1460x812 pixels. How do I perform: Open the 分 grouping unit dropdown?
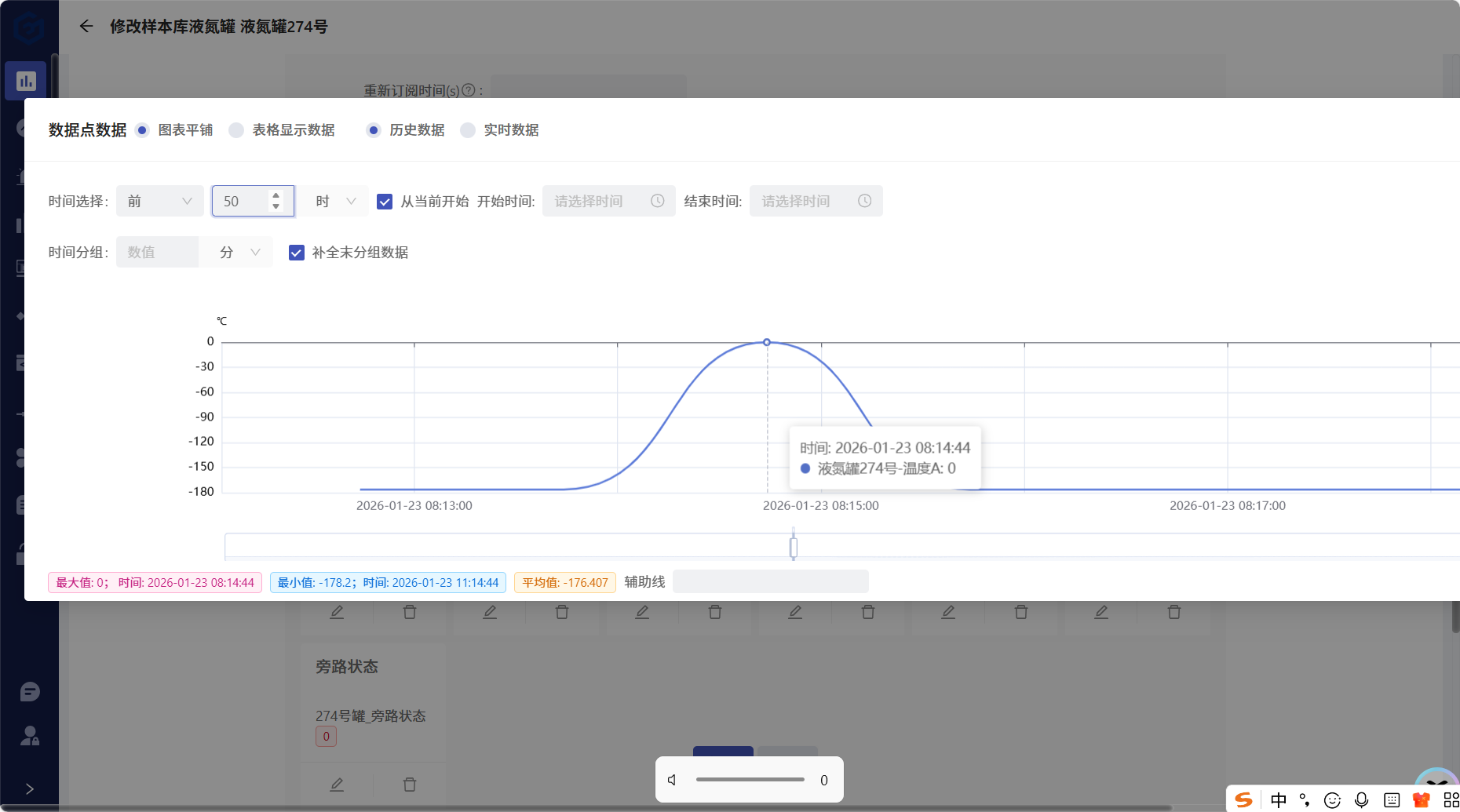pyautogui.click(x=239, y=253)
